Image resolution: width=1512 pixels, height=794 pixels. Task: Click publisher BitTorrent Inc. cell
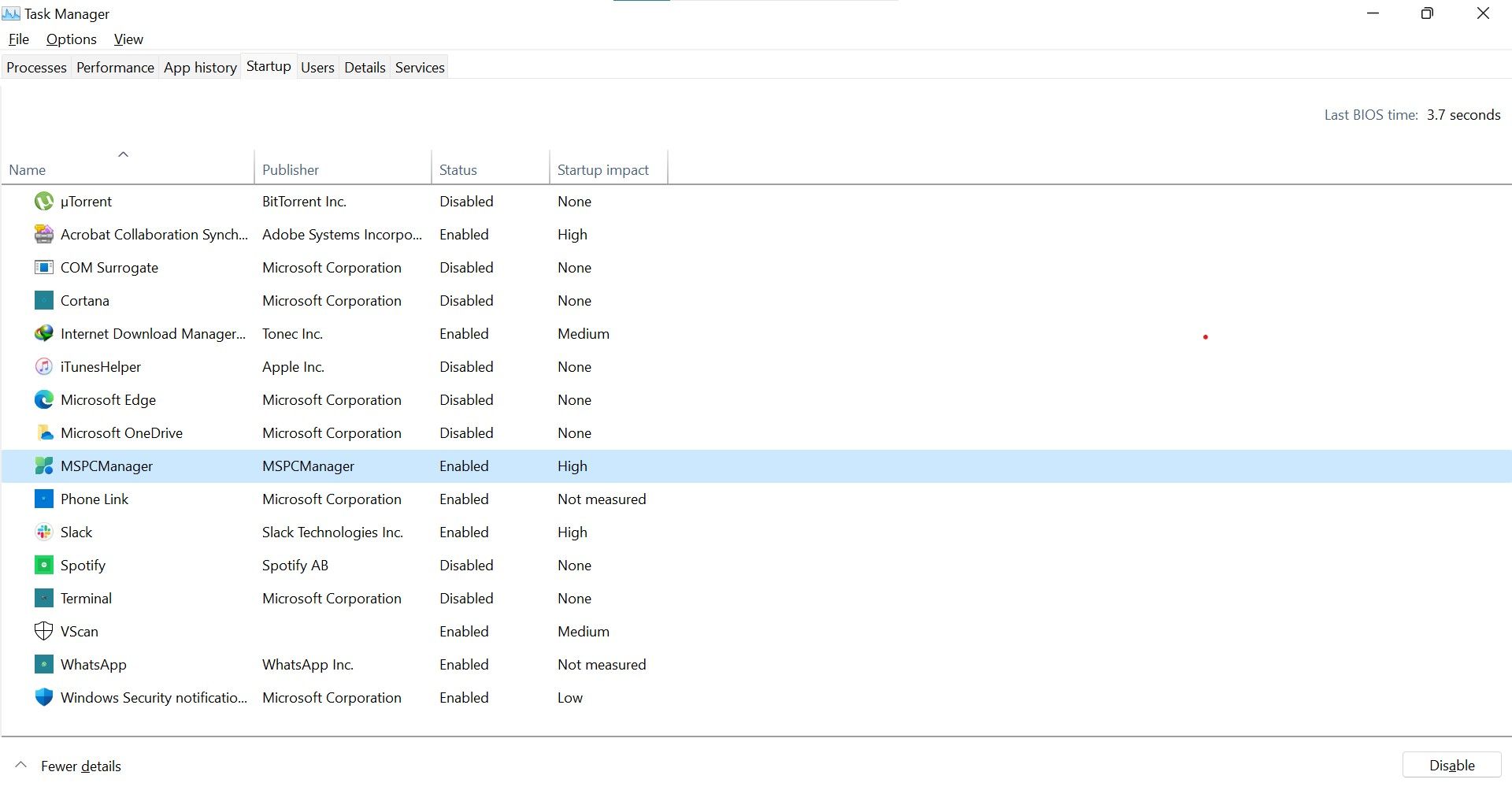point(304,202)
